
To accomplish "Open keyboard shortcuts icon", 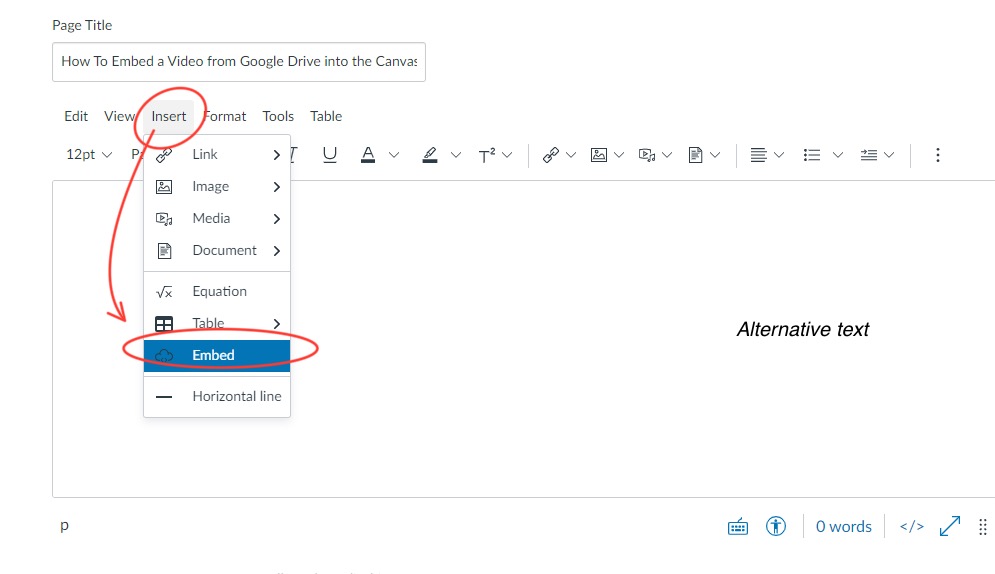I will point(738,526).
